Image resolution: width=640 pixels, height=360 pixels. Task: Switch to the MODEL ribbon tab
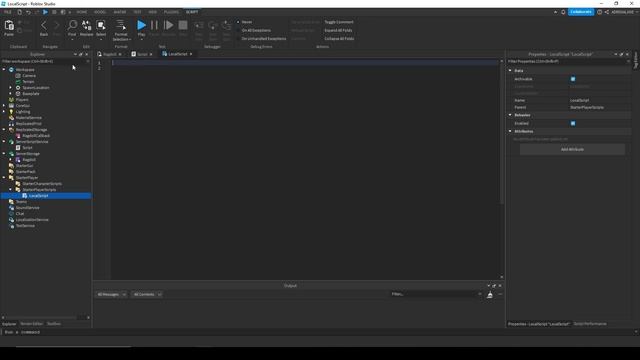(100, 12)
